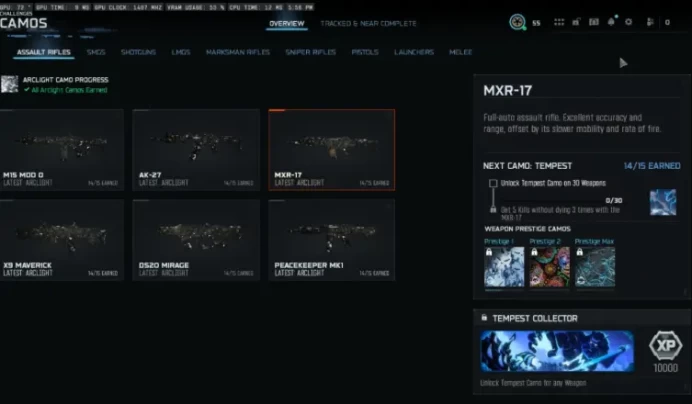
Task: Click the lock icon beside Tempest Collector
Action: (484, 318)
